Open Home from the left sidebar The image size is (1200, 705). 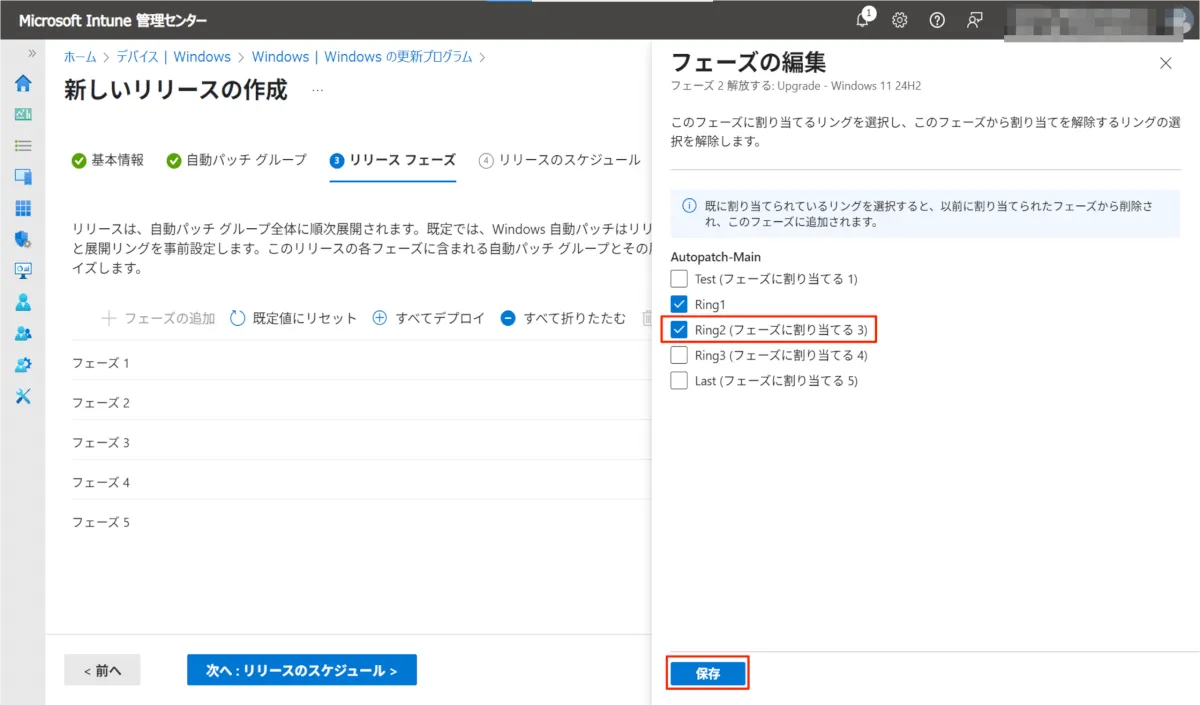(x=23, y=83)
